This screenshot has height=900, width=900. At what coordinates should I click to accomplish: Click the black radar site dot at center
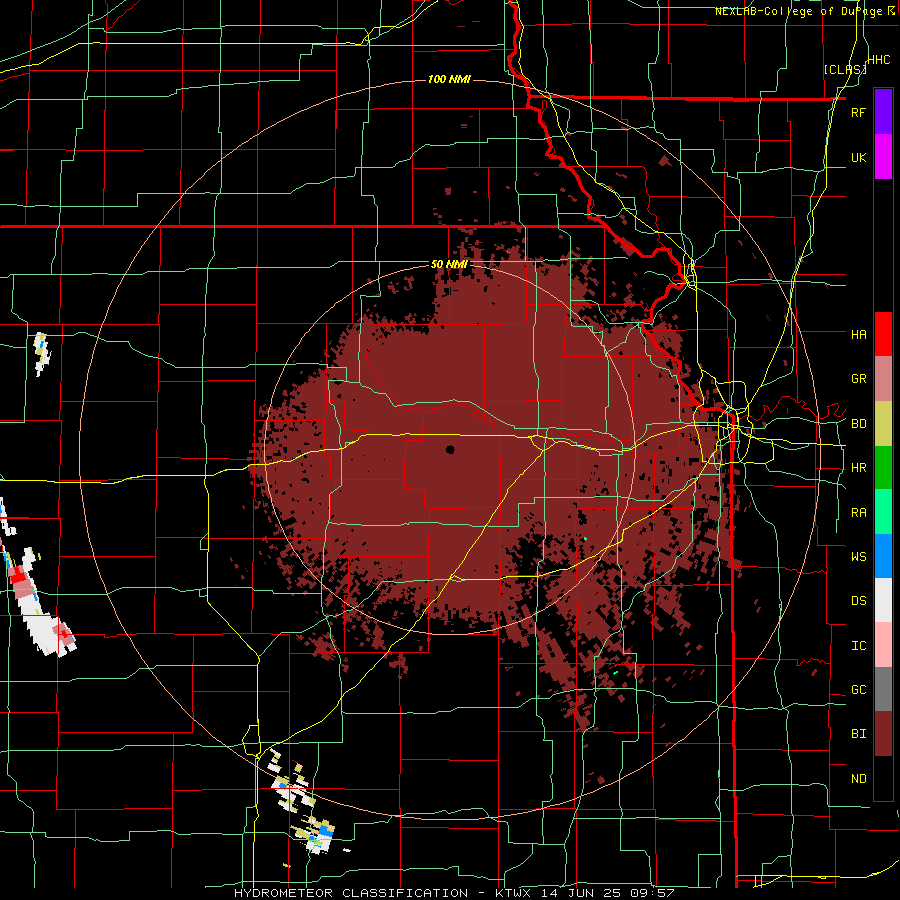(x=450, y=449)
